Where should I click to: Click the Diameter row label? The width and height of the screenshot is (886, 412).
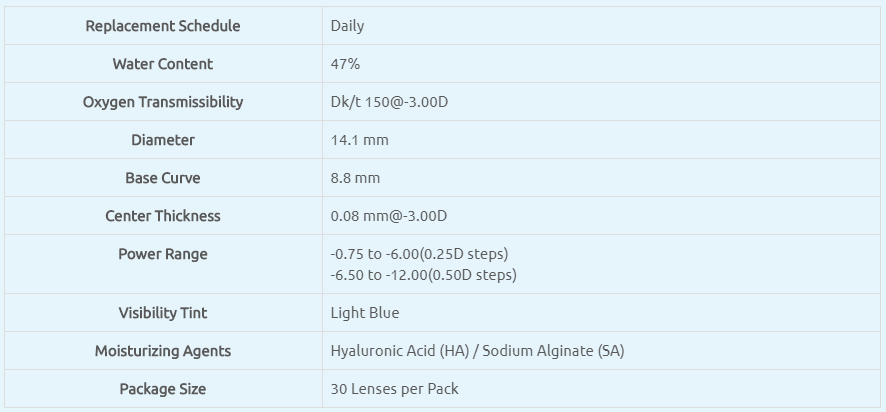163,140
